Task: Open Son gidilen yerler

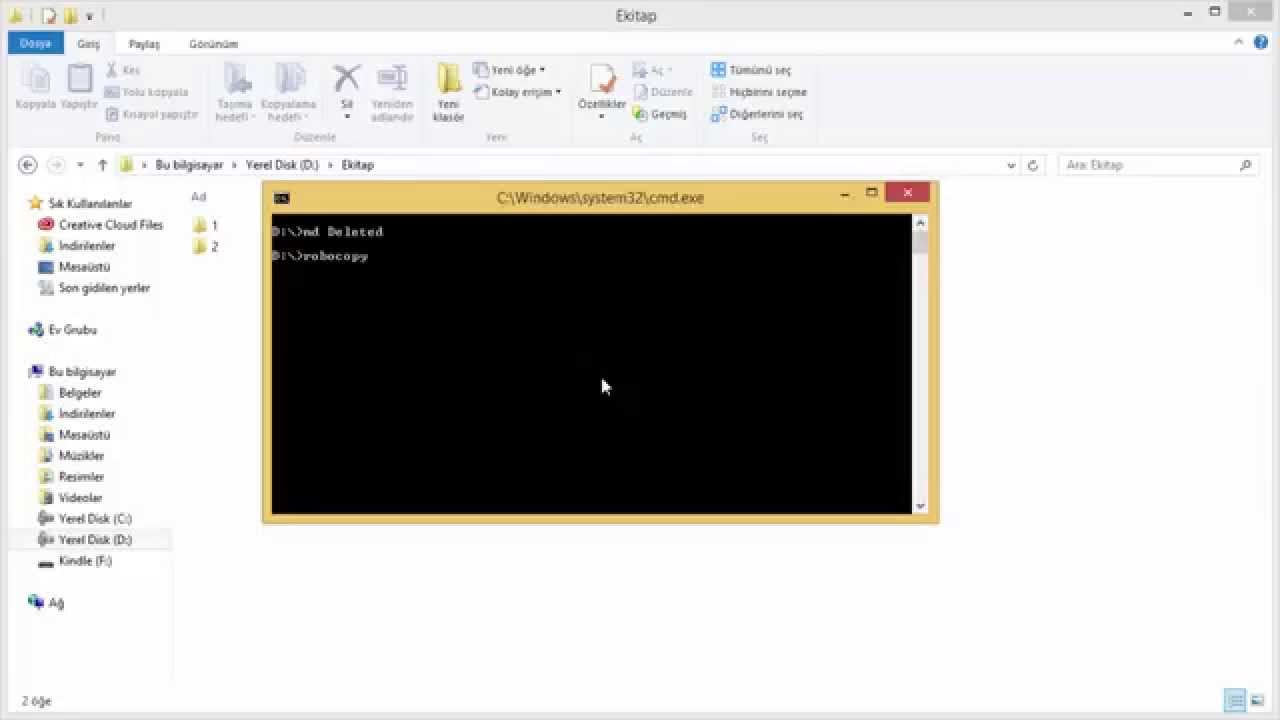Action: coord(94,288)
